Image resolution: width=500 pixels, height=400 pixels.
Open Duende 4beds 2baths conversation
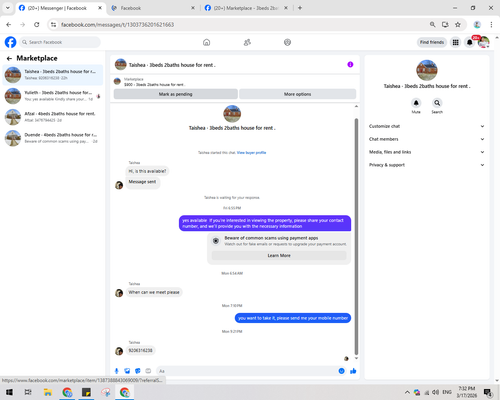tap(53, 138)
